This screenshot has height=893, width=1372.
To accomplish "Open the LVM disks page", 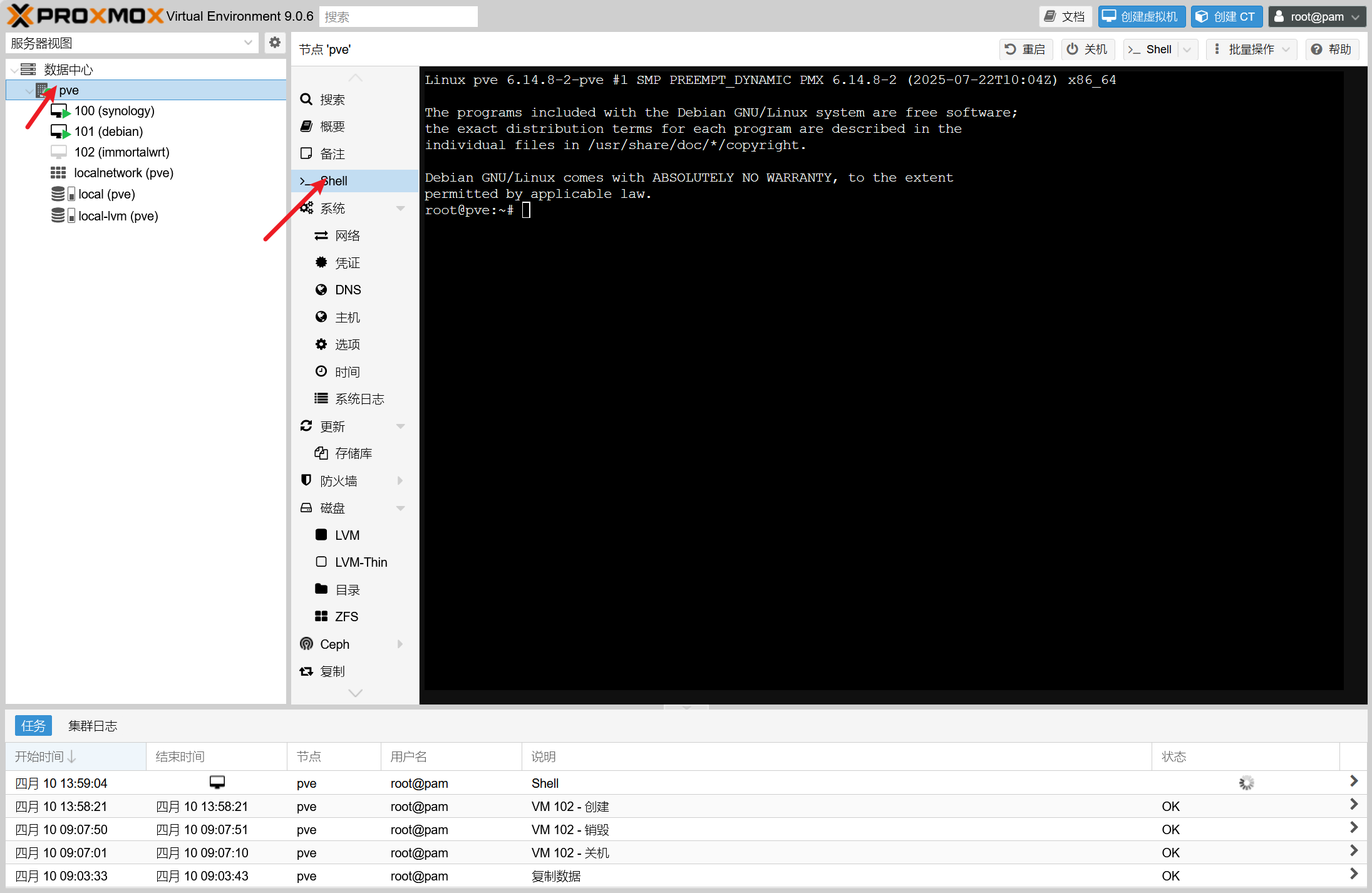I will click(x=354, y=535).
